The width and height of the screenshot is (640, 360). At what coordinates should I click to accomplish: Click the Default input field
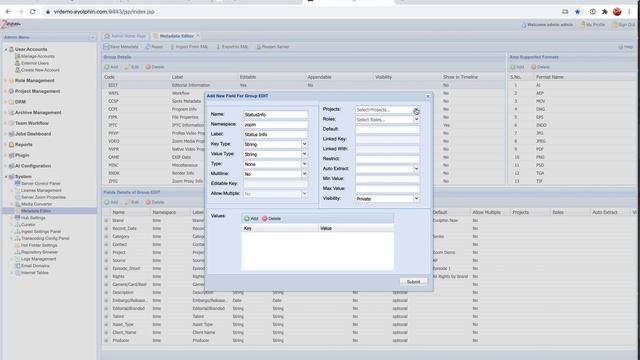tap(387, 129)
